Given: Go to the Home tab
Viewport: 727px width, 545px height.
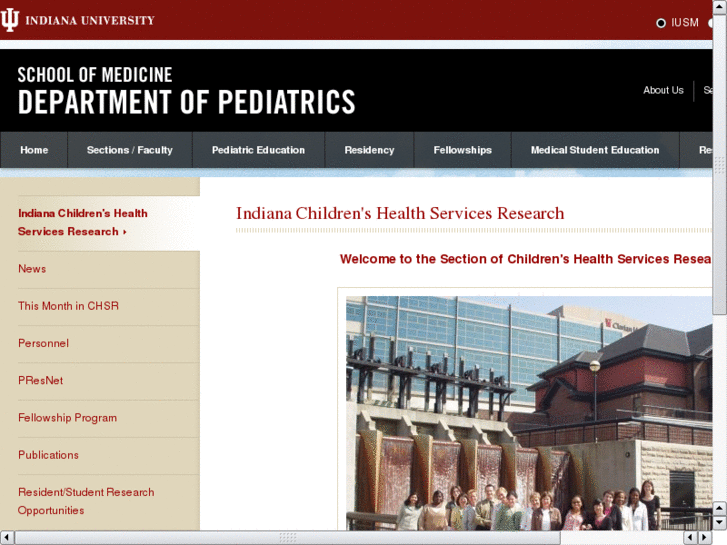Looking at the screenshot, I should pos(34,150).
